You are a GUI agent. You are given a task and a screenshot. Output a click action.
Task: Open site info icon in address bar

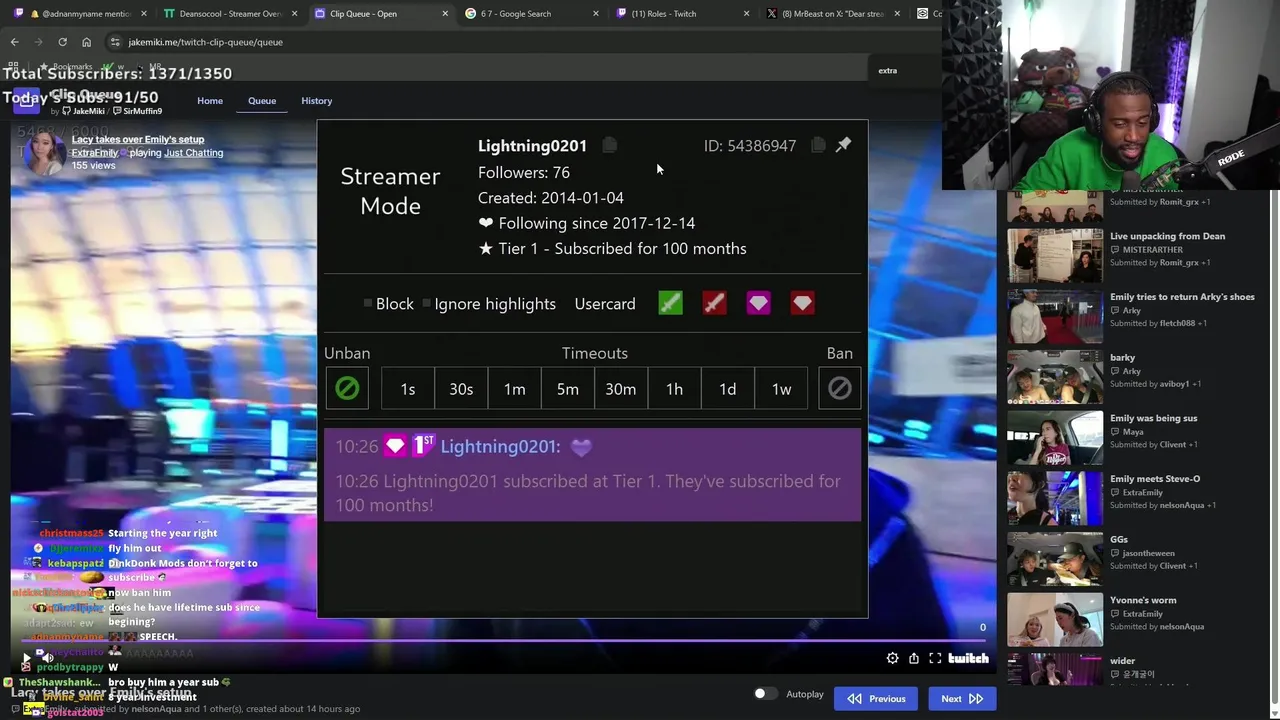click(x=115, y=42)
